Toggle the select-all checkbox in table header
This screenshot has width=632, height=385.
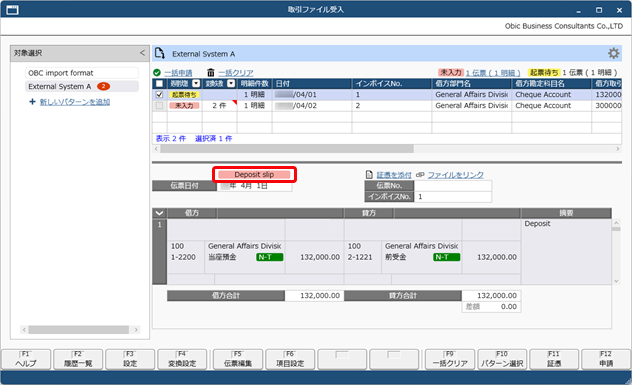click(160, 83)
